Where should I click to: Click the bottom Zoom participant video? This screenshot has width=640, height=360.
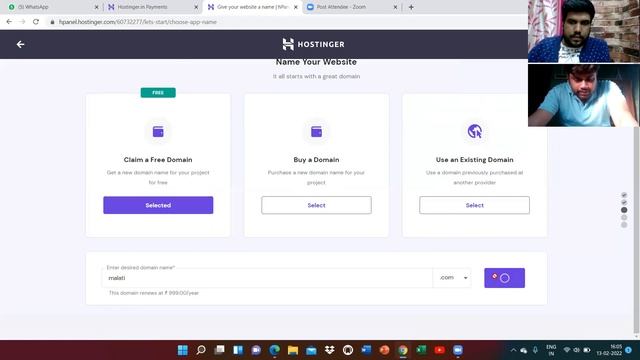click(x=584, y=95)
